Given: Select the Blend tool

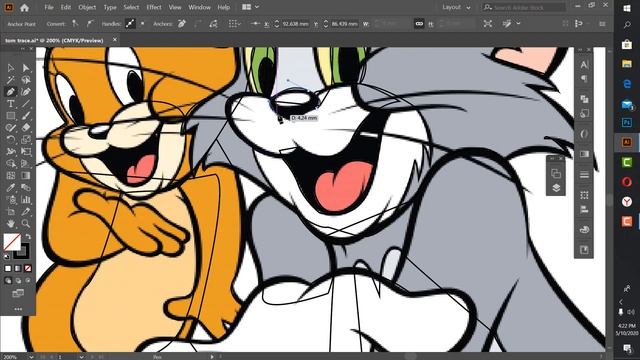Looking at the screenshot, I should [26, 187].
